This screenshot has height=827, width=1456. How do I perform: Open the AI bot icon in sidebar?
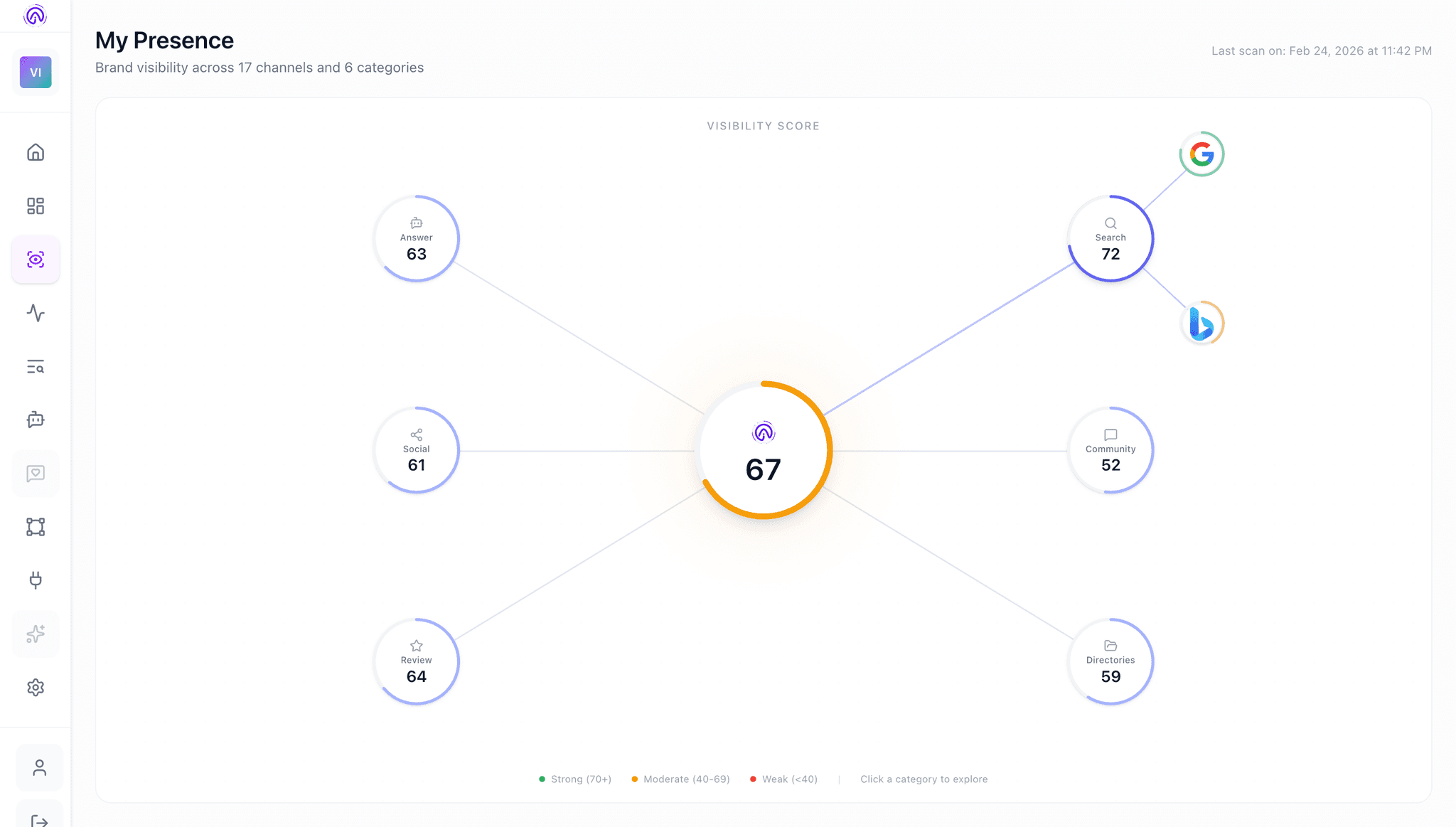[x=36, y=420]
